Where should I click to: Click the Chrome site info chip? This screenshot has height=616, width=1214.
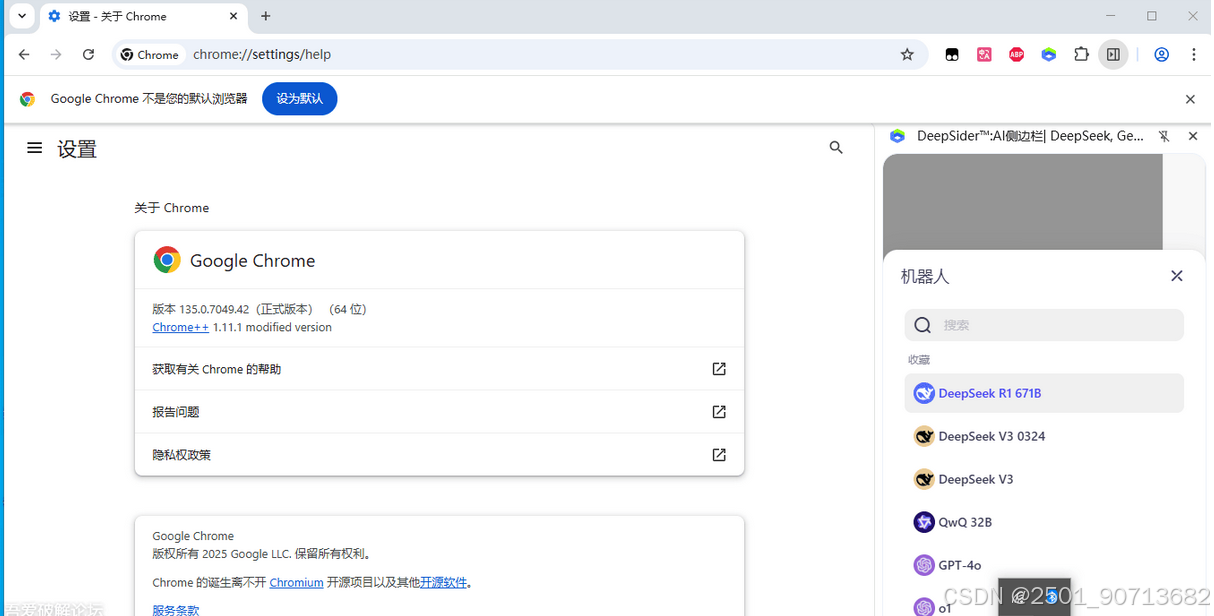point(150,55)
